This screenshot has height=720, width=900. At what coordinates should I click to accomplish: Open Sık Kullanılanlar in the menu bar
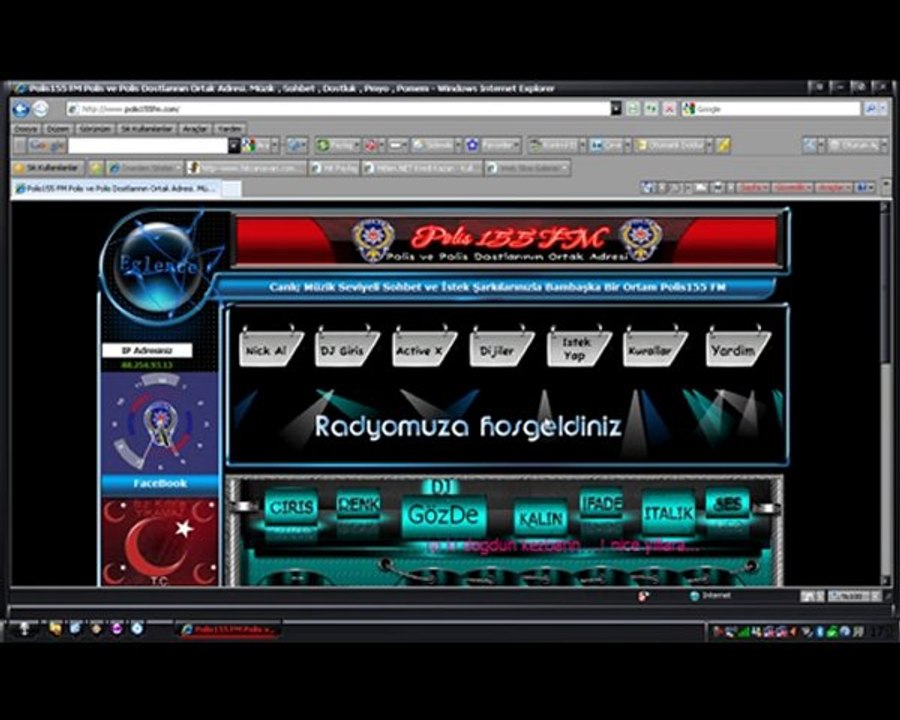pyautogui.click(x=147, y=129)
